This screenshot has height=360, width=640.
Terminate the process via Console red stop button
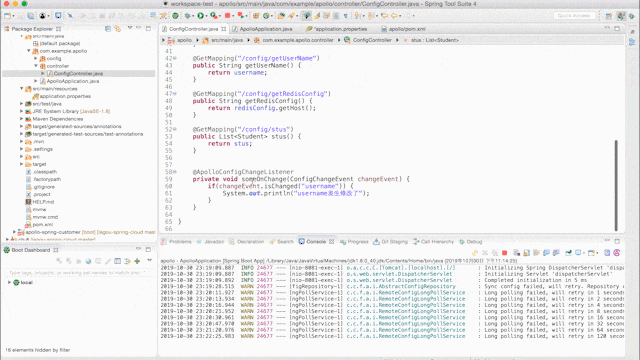tap(504, 253)
